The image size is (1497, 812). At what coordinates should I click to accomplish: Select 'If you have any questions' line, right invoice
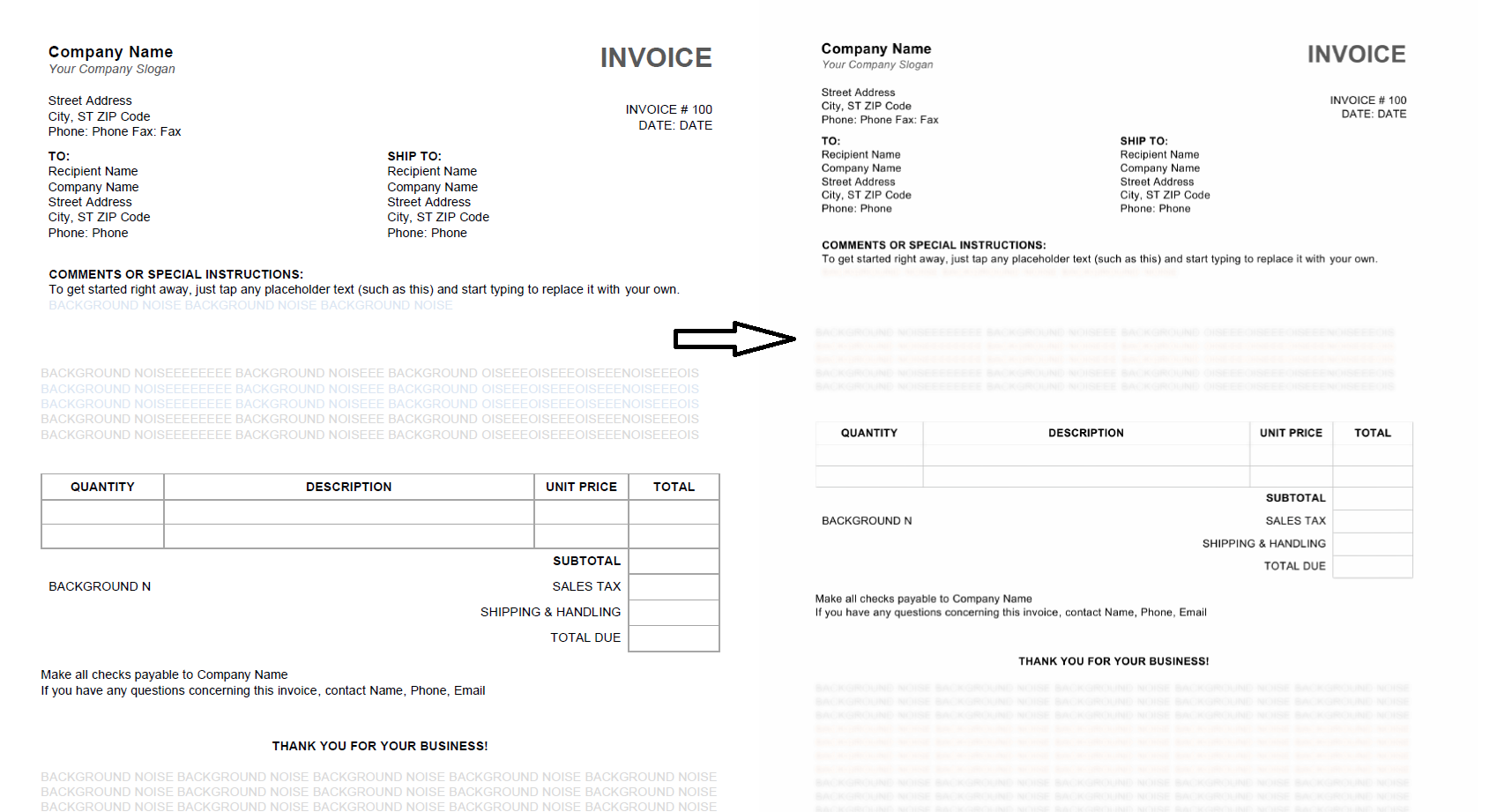point(1011,612)
